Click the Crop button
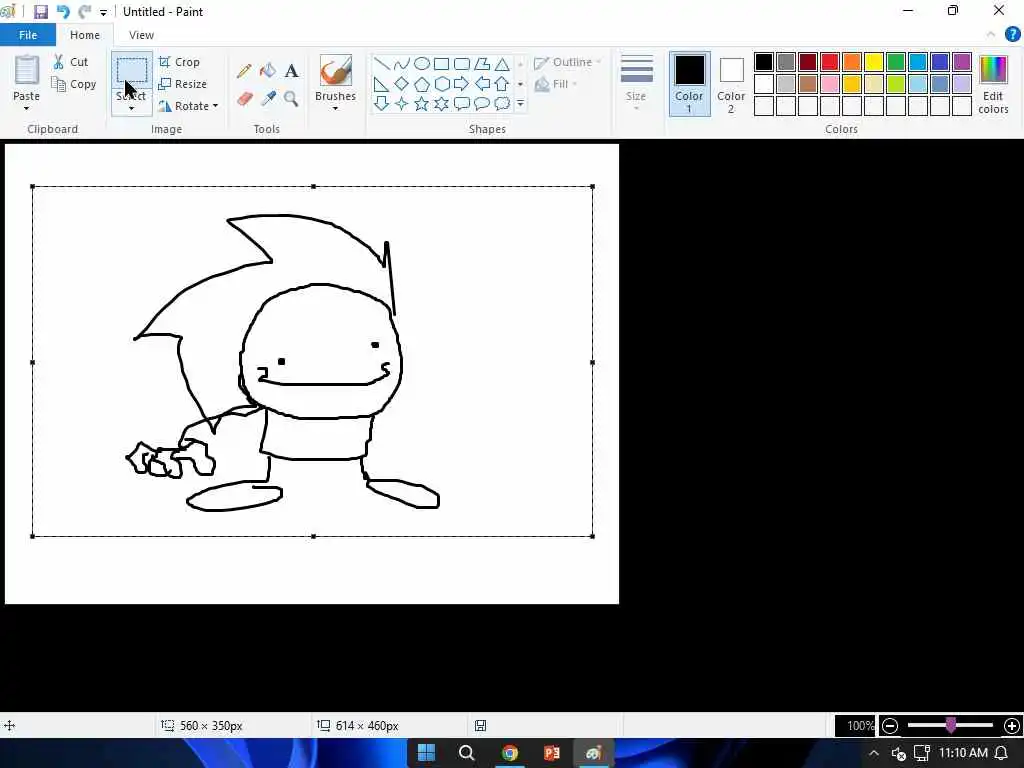This screenshot has width=1024, height=768. (x=179, y=62)
